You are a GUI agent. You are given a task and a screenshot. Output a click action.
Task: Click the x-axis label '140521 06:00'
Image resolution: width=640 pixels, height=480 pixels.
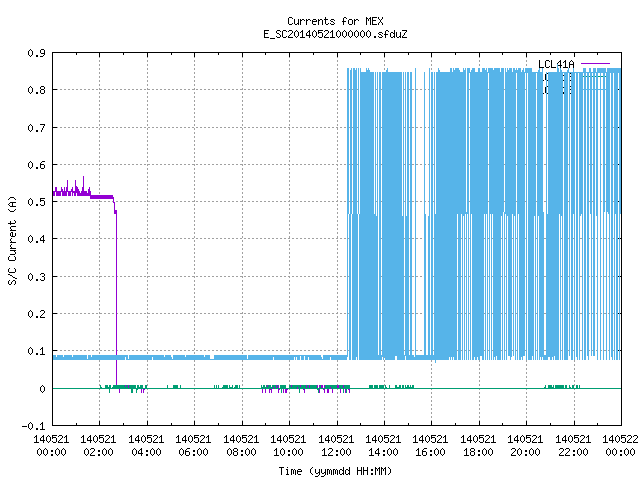tap(193, 446)
